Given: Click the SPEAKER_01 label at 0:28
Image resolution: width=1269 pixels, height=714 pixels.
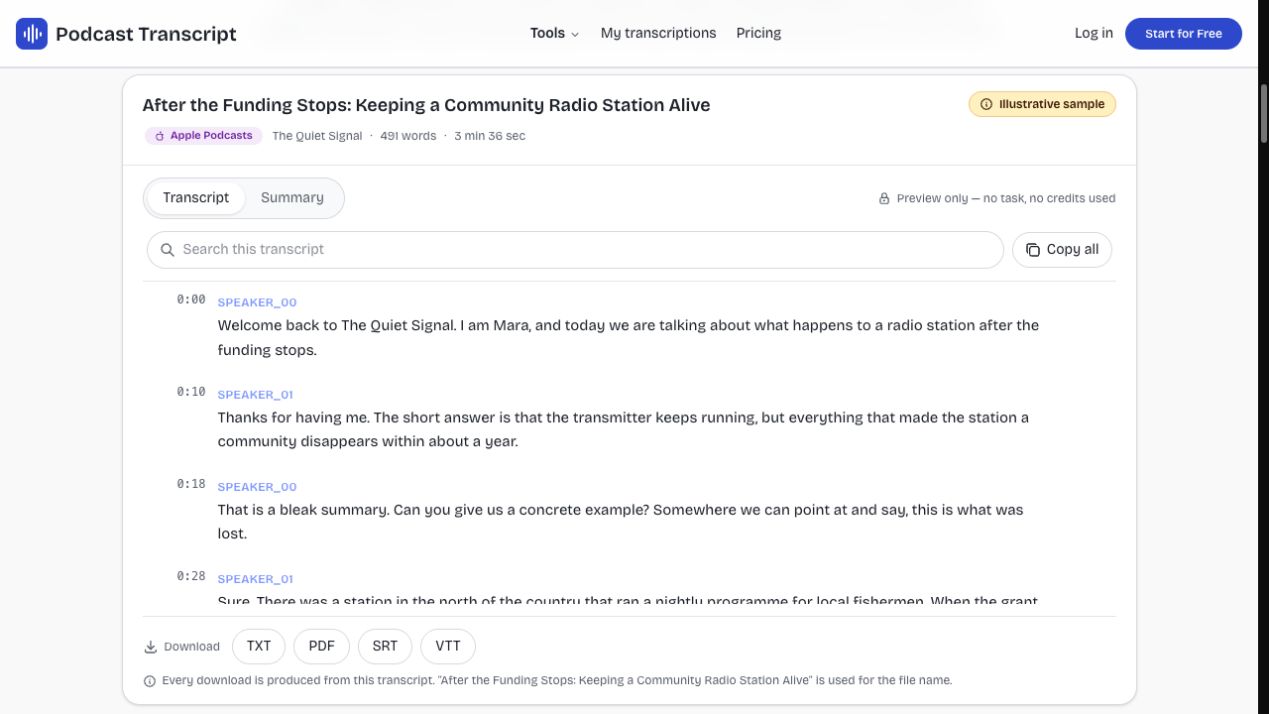Looking at the screenshot, I should [x=255, y=579].
